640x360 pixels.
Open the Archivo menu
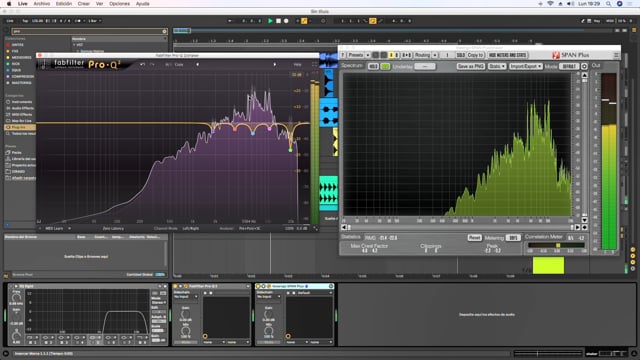tap(42, 4)
